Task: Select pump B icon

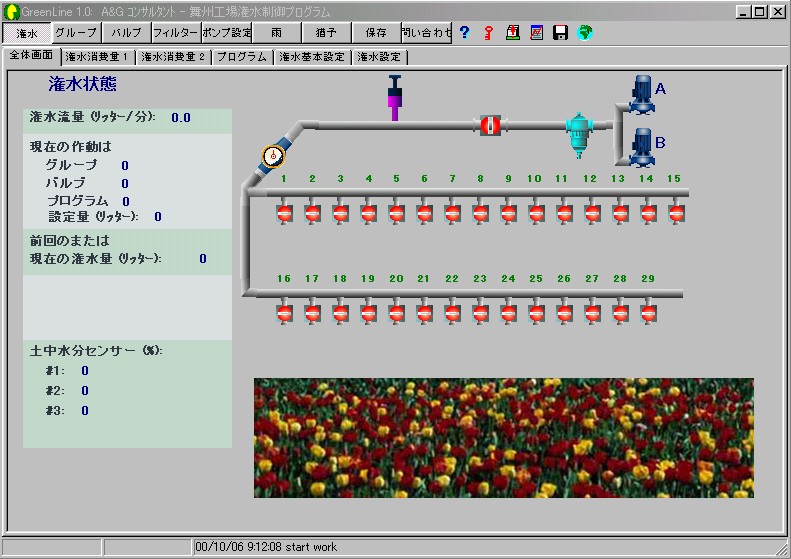Action: [642, 147]
